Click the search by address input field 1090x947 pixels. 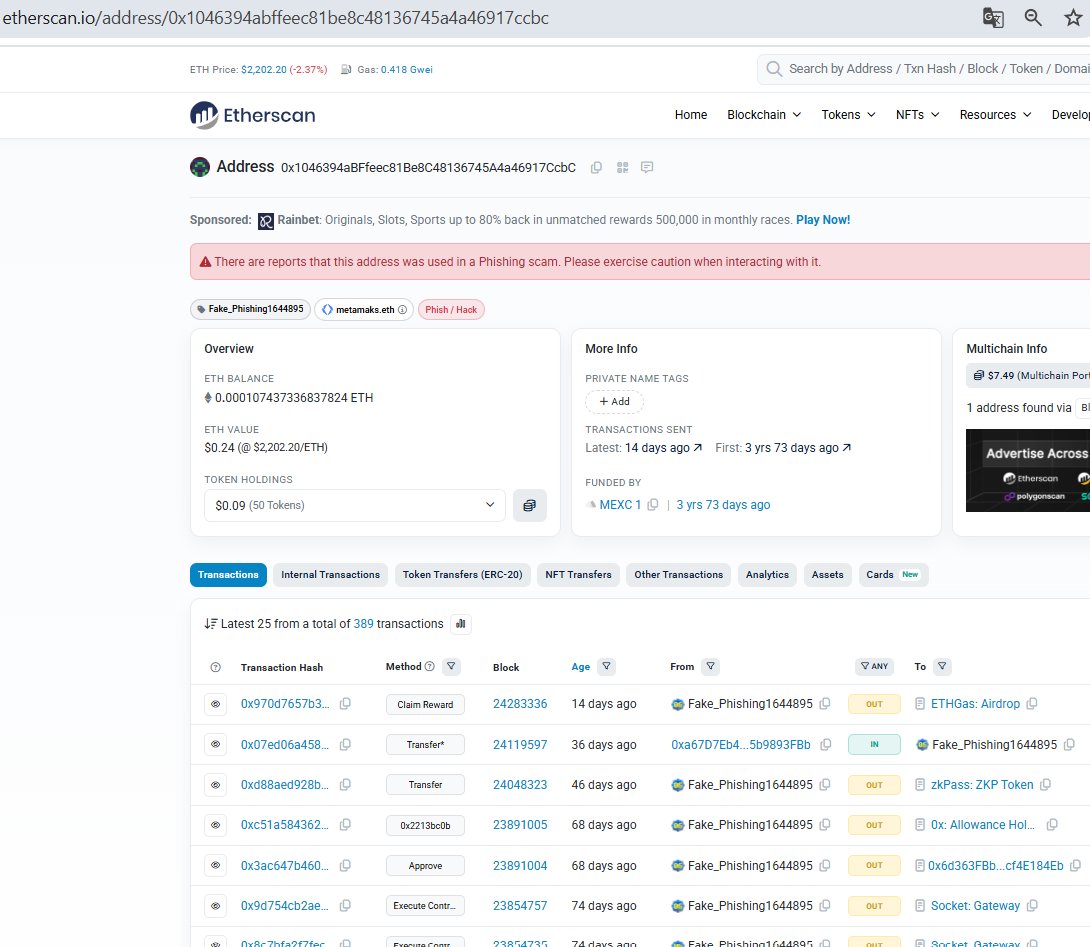pos(925,69)
